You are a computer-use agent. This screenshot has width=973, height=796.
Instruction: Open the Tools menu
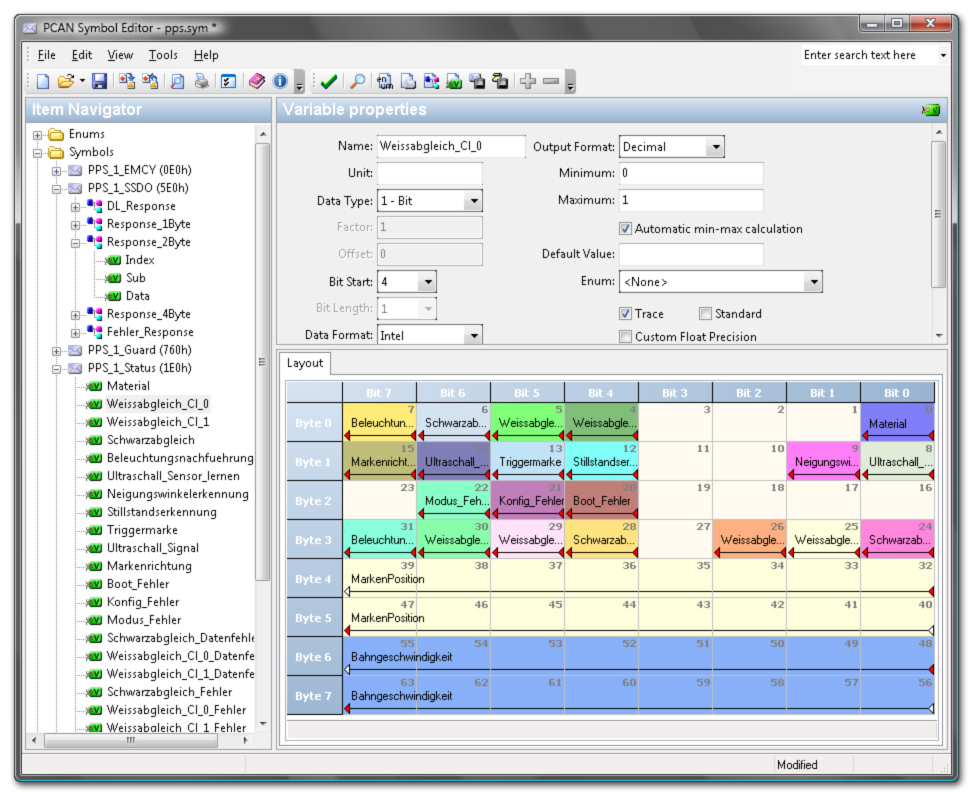[163, 55]
